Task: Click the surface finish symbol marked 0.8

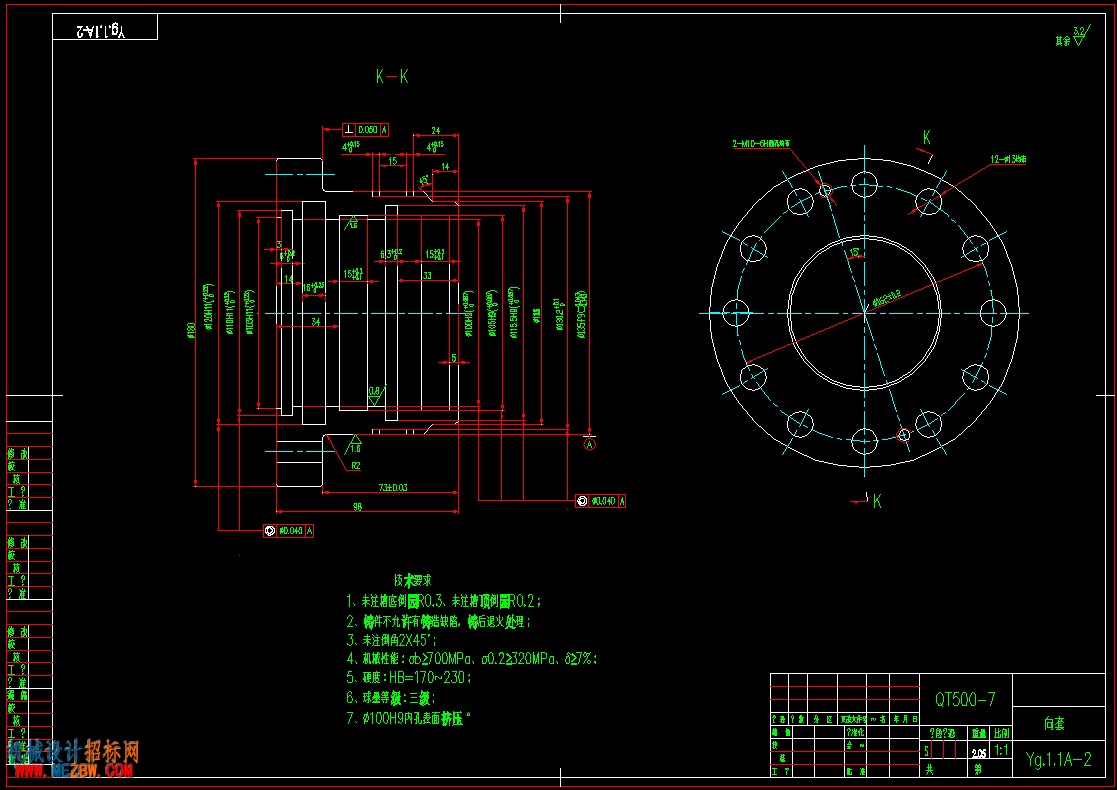Action: (x=377, y=393)
